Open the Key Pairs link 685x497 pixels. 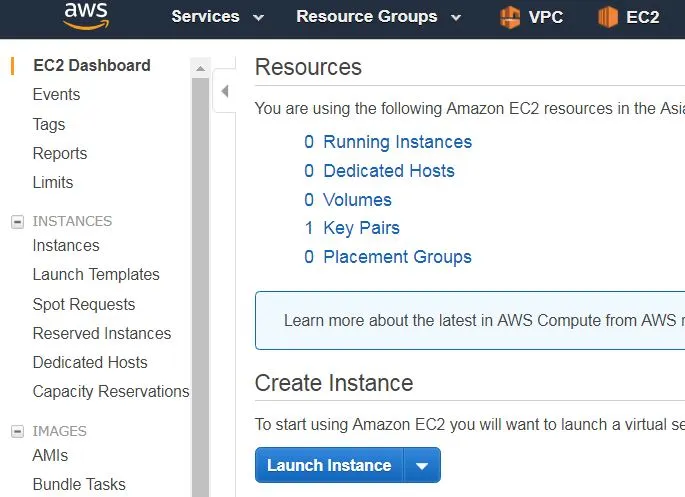click(x=361, y=228)
